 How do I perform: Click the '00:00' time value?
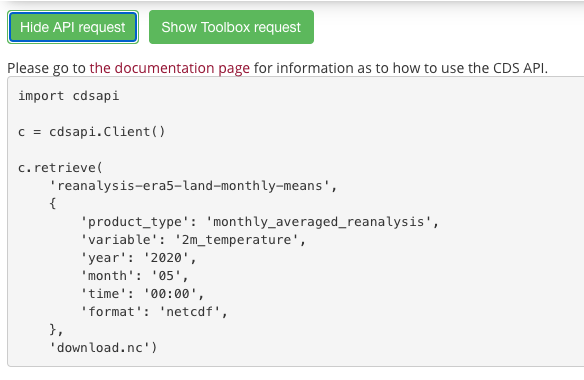170,294
